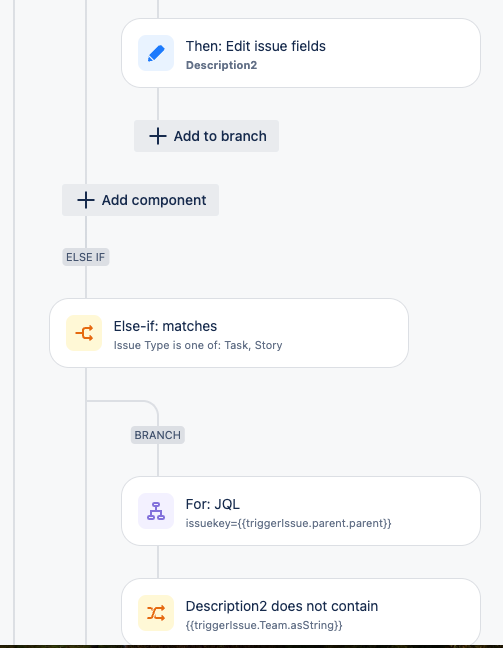Click the issuekey triggerIssue.parent.parent JQL text

[x=288, y=523]
